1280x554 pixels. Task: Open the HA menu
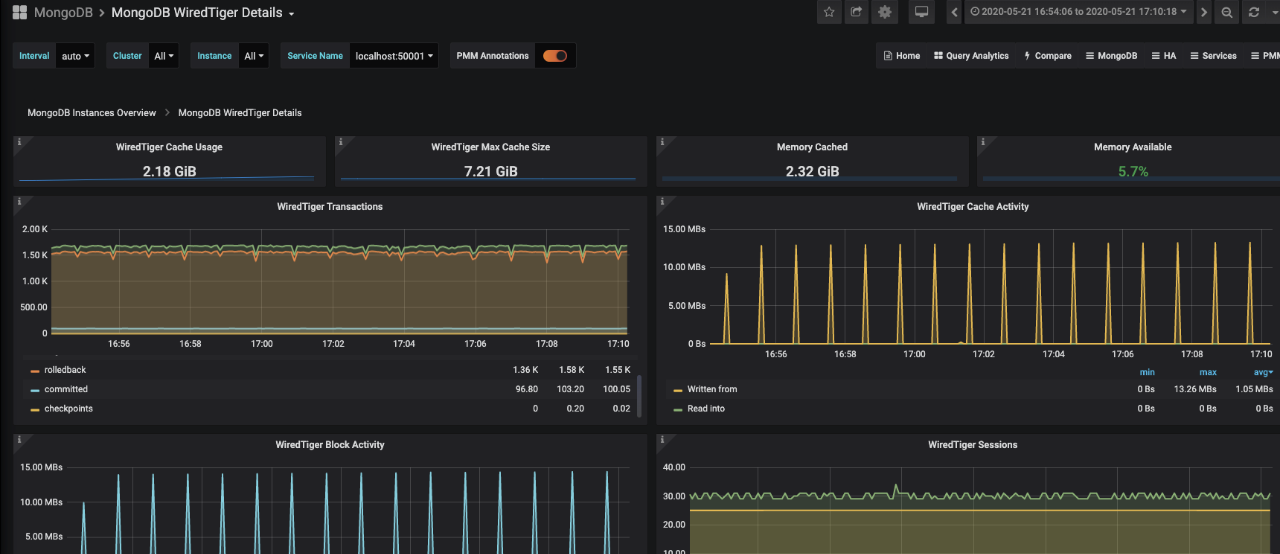[x=1163, y=56]
